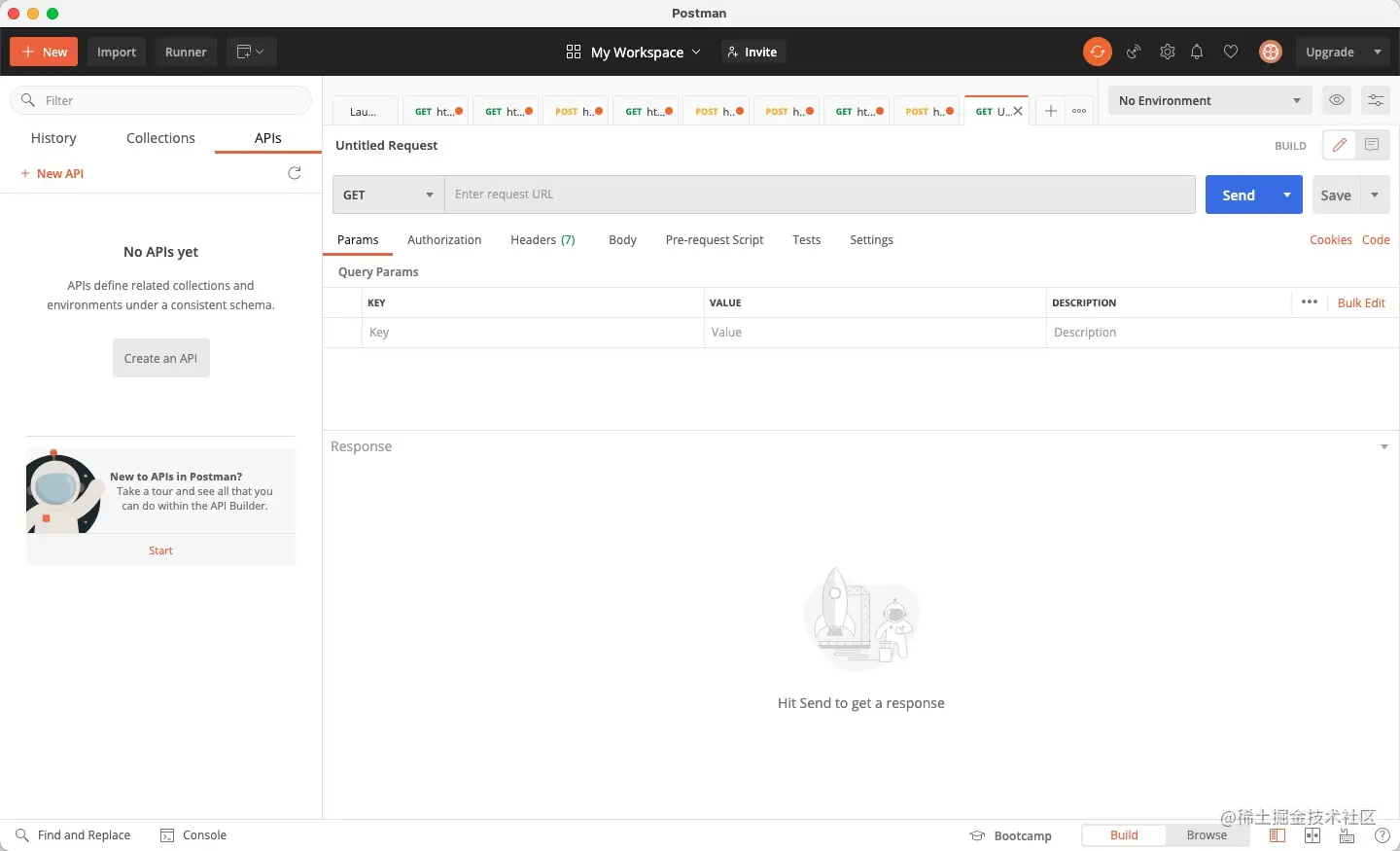Screen dimensions: 1400x851
Task: Switch to the Collections tab
Action: click(160, 138)
